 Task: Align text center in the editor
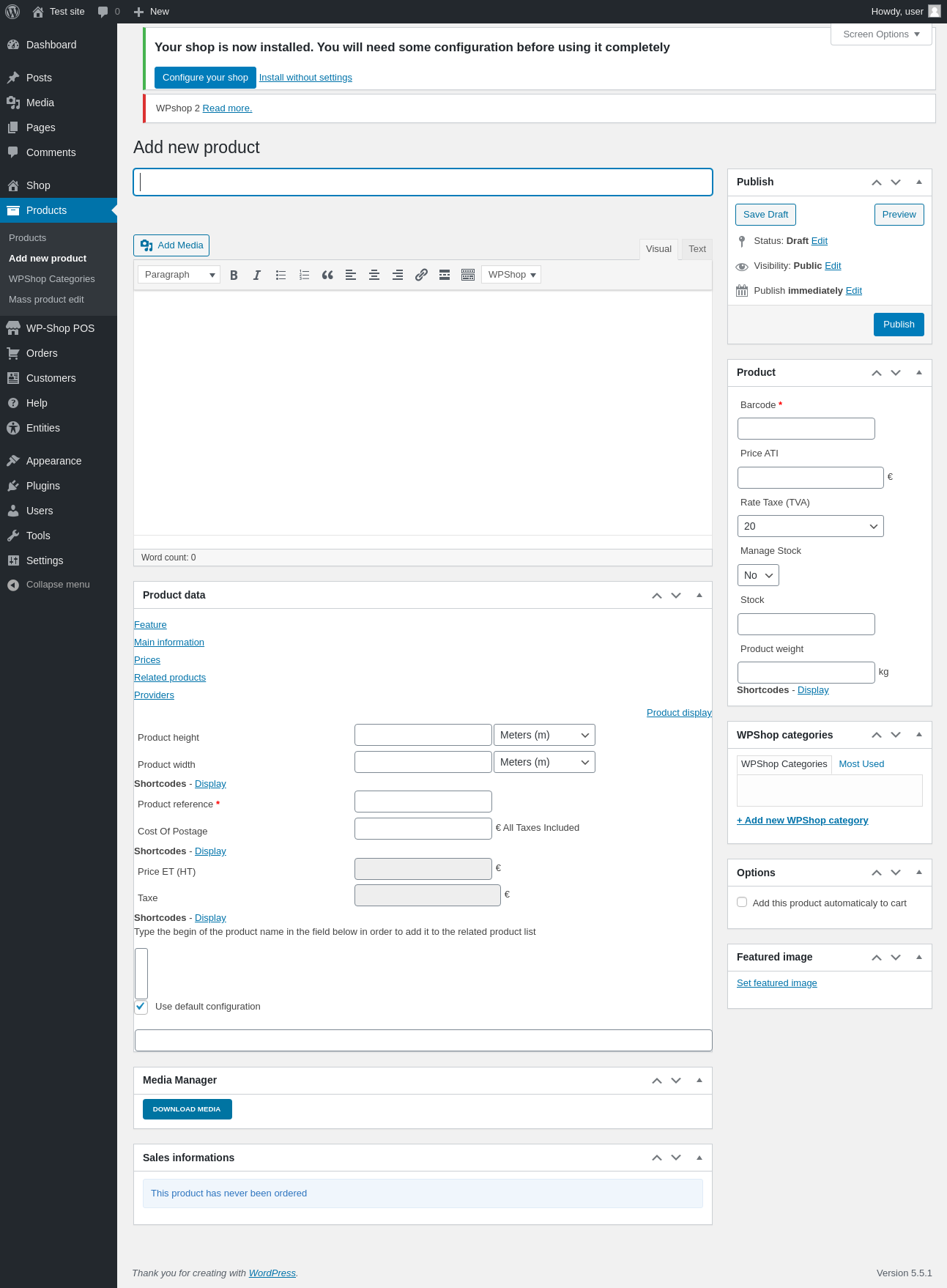tap(374, 275)
